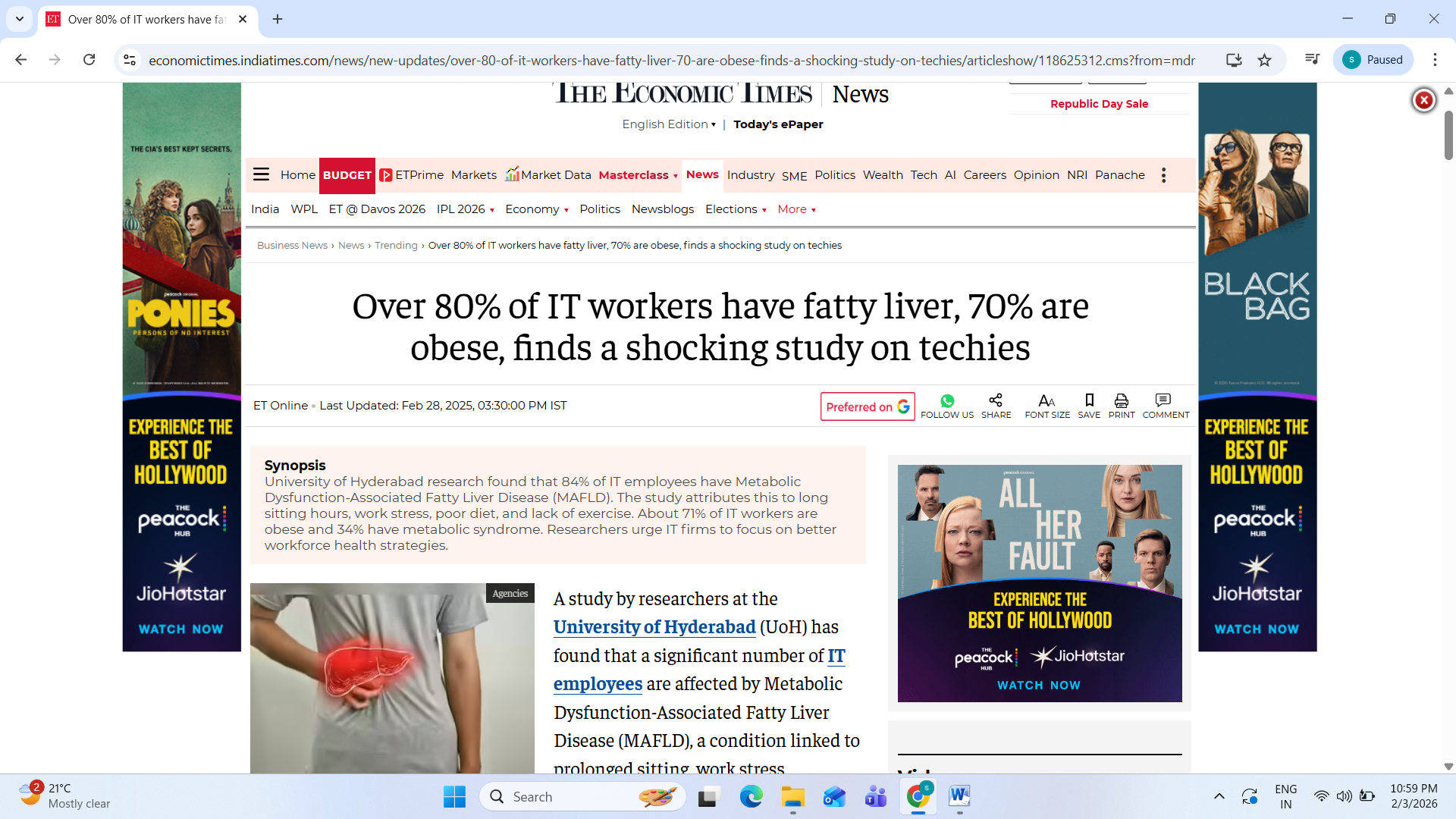Image resolution: width=1456 pixels, height=819 pixels.
Task: Go to the Markets section
Action: (x=474, y=175)
